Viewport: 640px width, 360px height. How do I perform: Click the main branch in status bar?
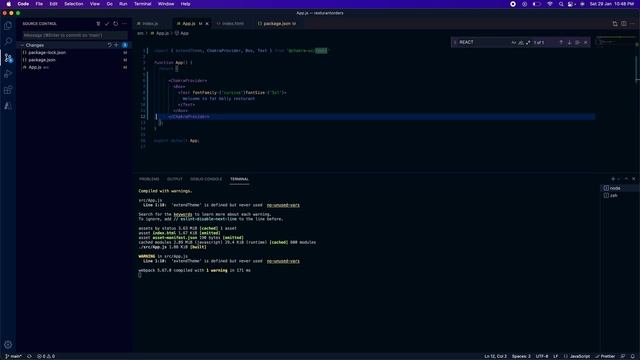pos(13,356)
